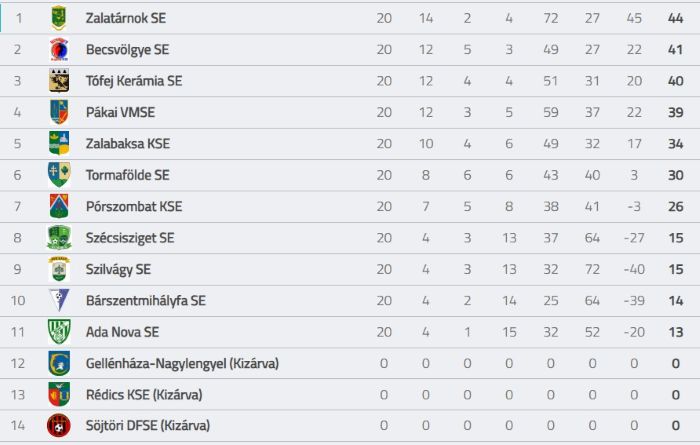Click the Rédics KSE (Kizárva) name

click(x=144, y=395)
